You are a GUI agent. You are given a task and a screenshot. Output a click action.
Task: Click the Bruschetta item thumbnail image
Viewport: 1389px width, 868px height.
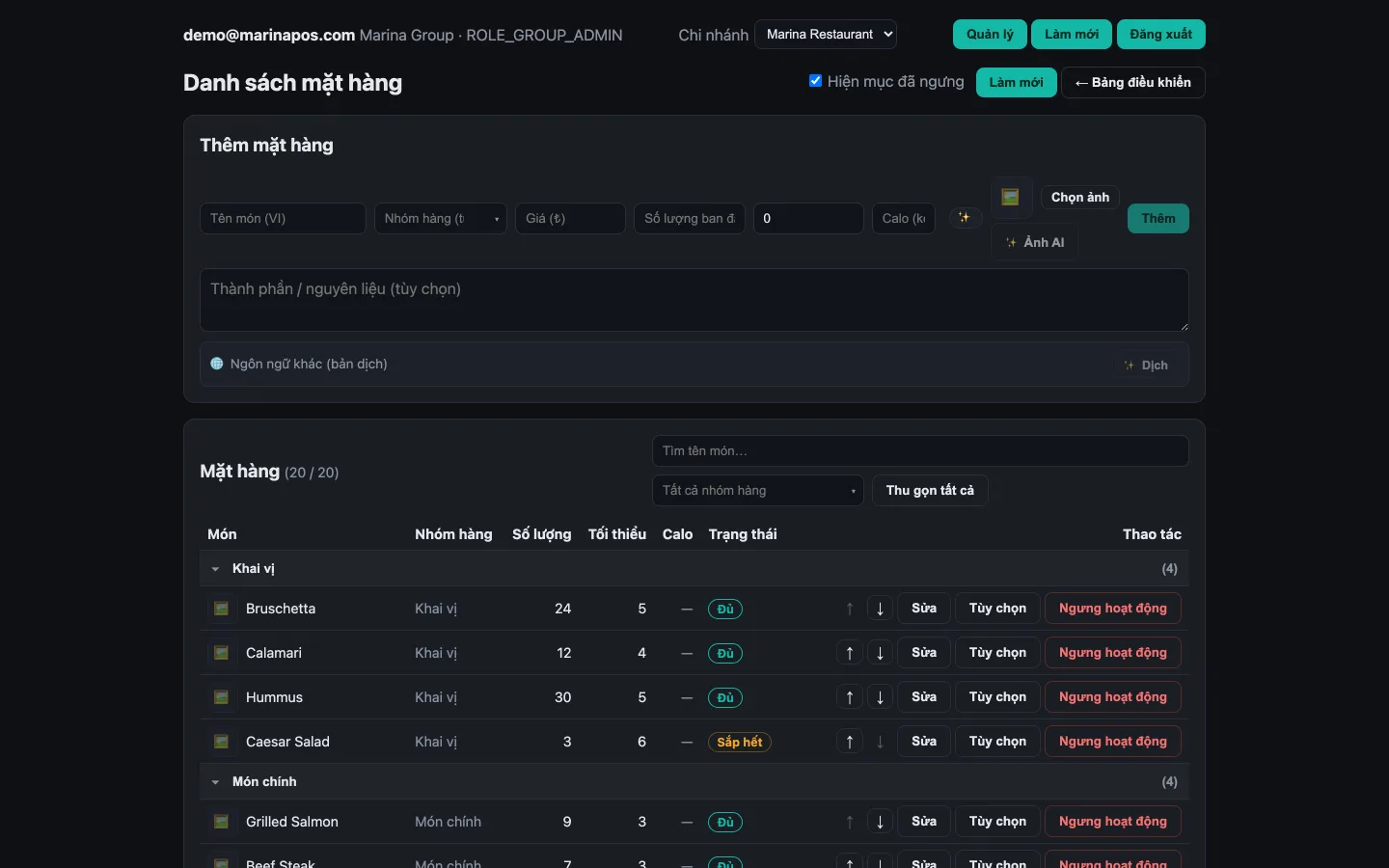221,609
